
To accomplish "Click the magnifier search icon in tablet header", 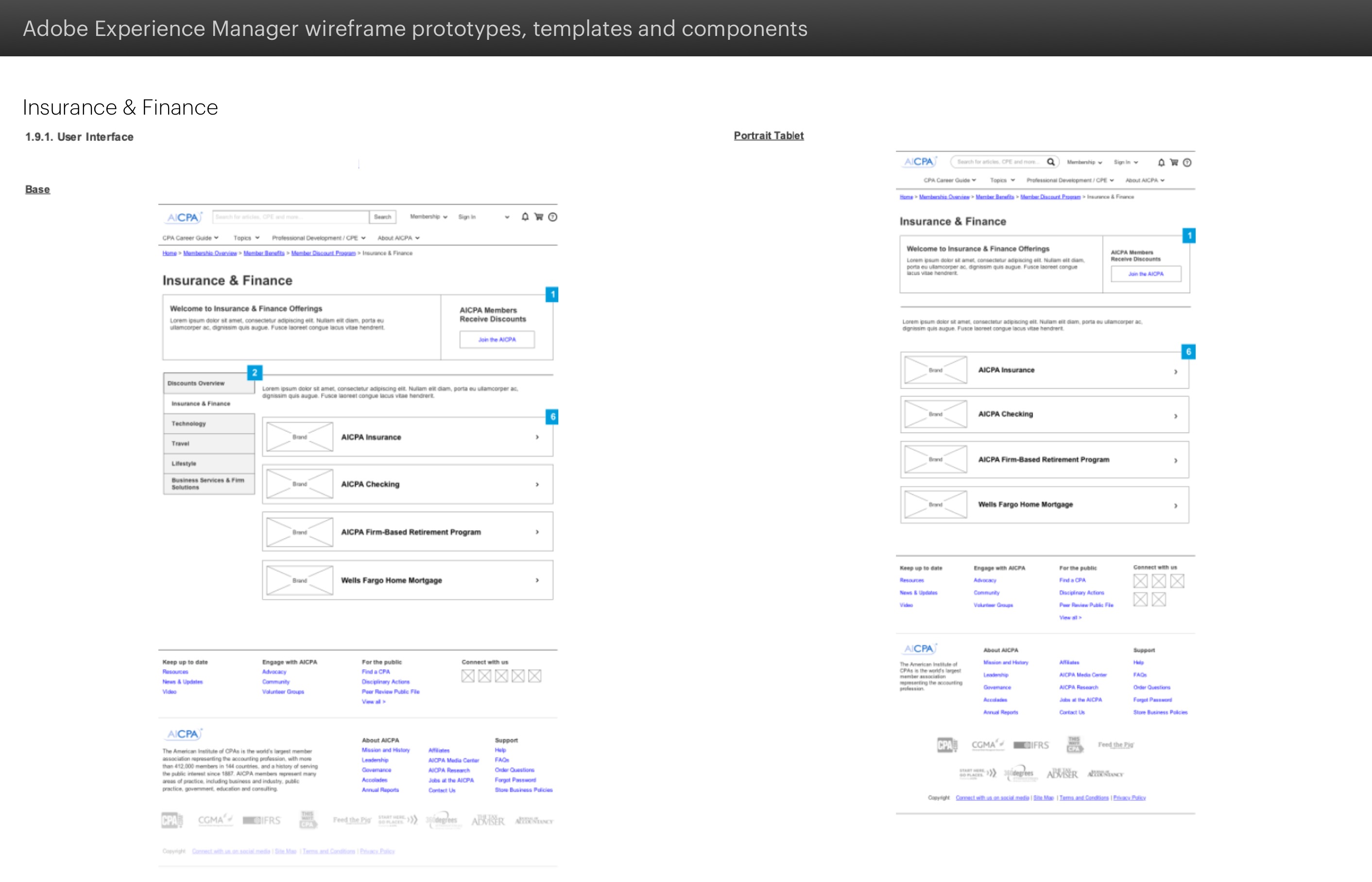I will 1051,162.
